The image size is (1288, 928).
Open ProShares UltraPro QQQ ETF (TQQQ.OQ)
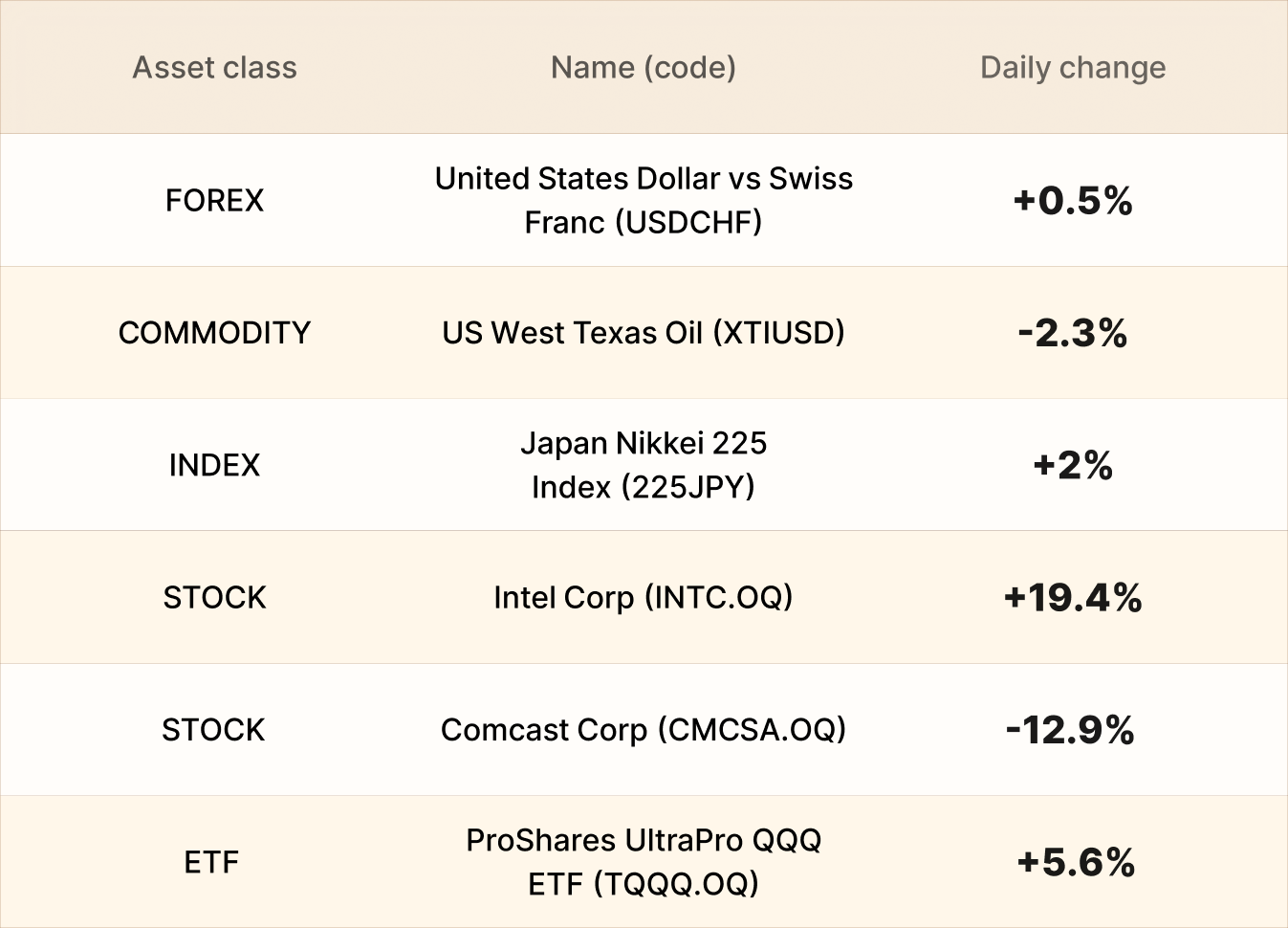click(644, 862)
